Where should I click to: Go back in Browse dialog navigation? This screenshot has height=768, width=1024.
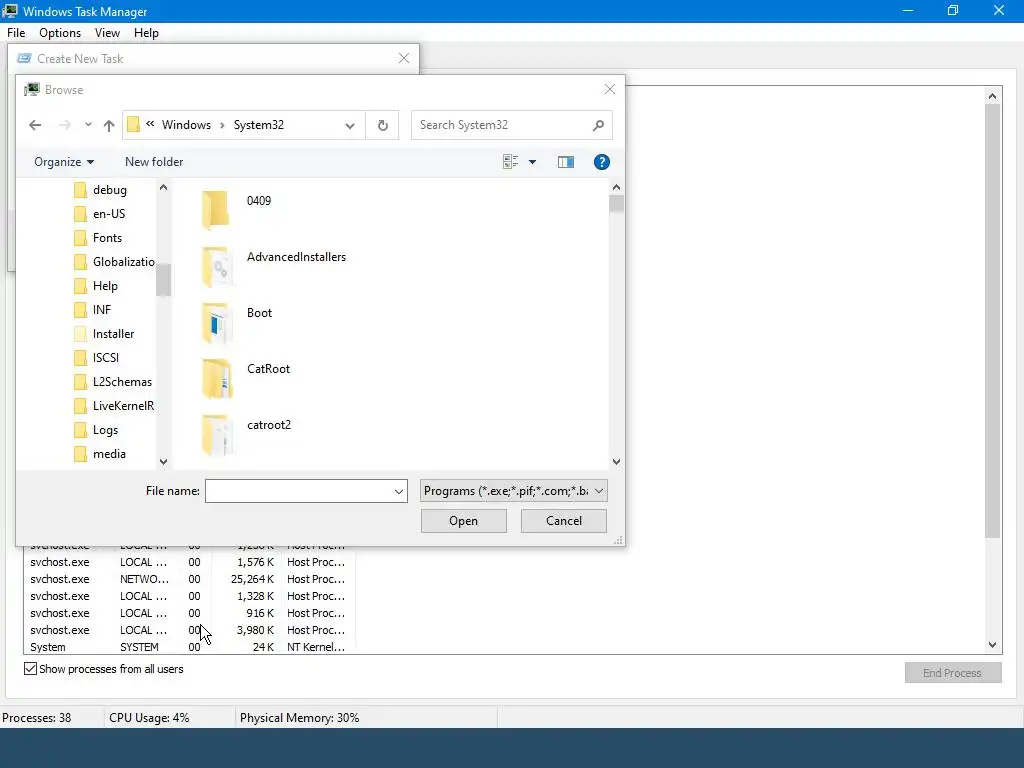click(35, 125)
